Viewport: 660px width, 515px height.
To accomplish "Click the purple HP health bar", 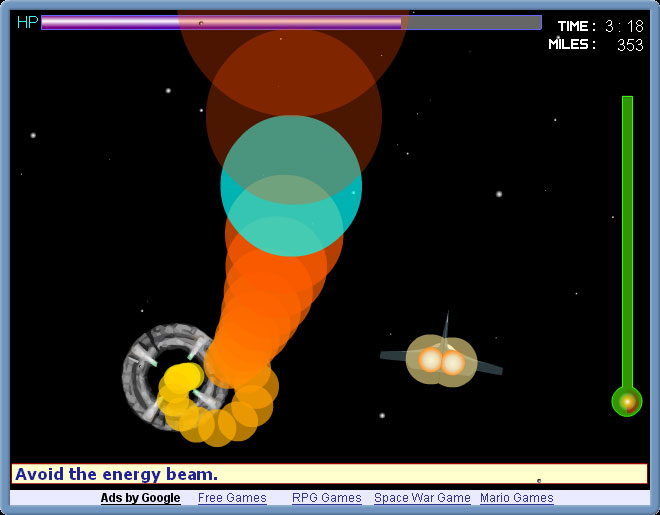I will (x=291, y=22).
